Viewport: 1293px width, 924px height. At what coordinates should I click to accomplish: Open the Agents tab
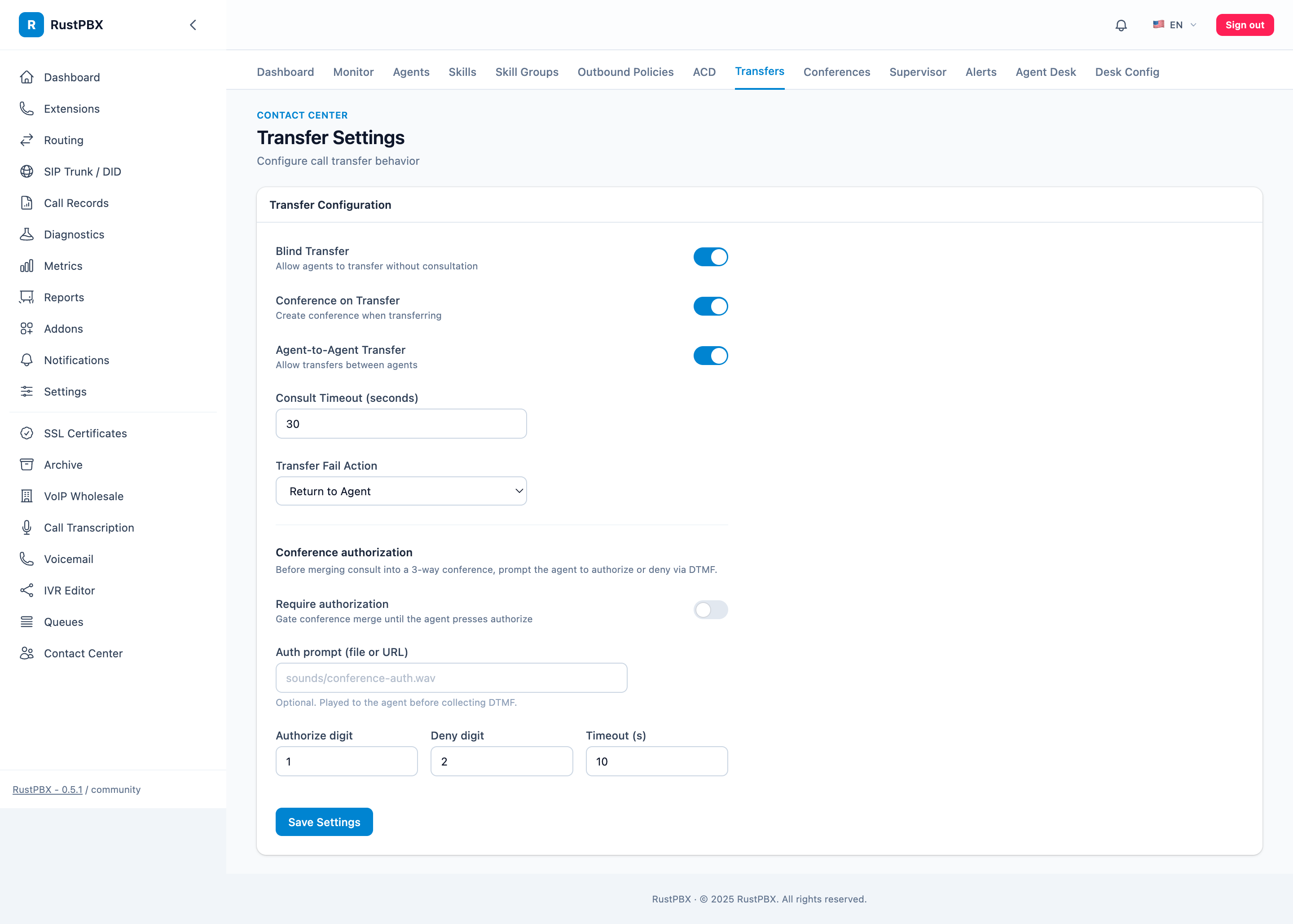411,72
